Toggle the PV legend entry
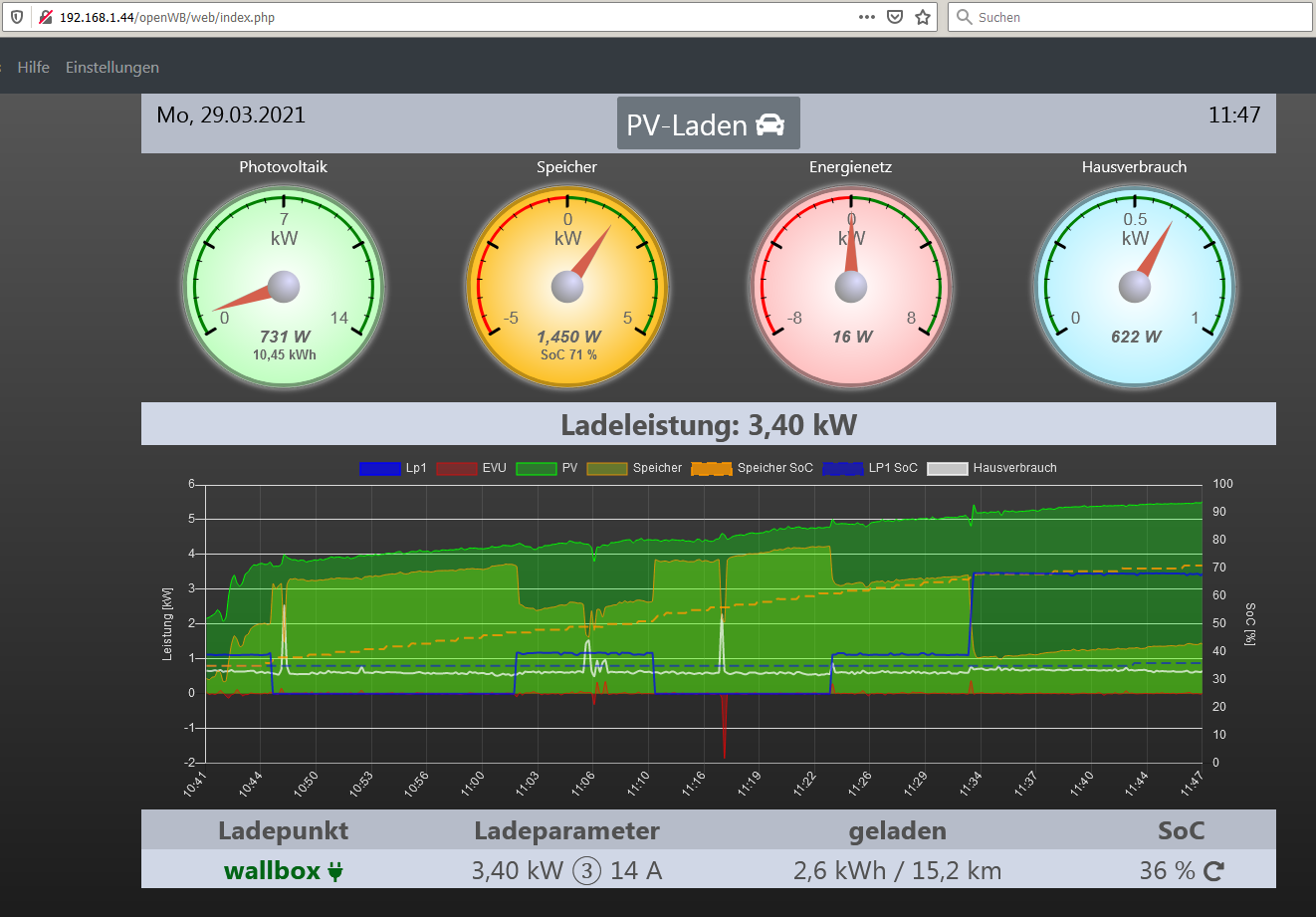The height and width of the screenshot is (917, 1316). point(547,468)
